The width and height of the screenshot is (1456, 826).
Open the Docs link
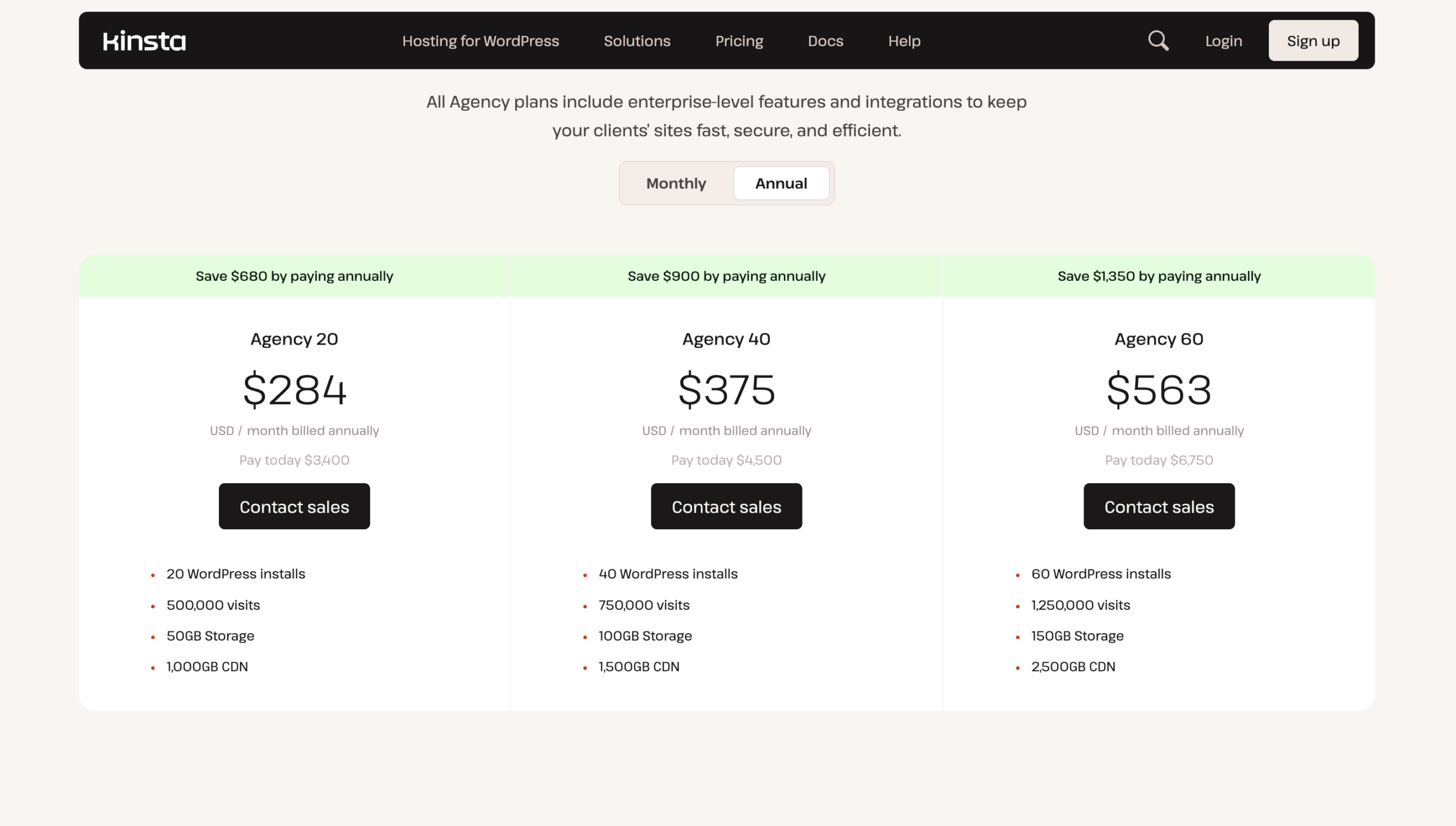point(825,41)
